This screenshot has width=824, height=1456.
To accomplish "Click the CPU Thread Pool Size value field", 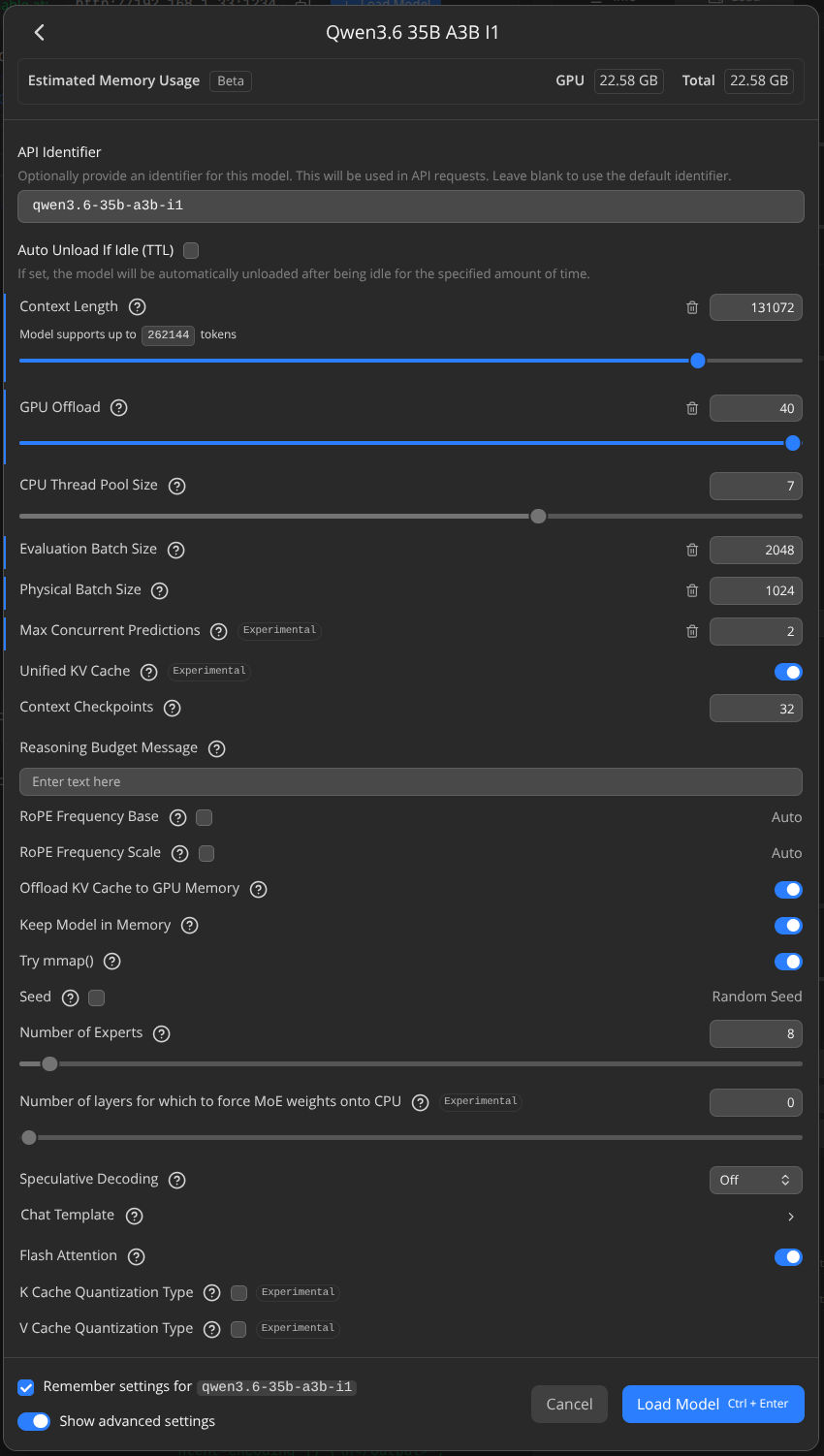I will [755, 486].
